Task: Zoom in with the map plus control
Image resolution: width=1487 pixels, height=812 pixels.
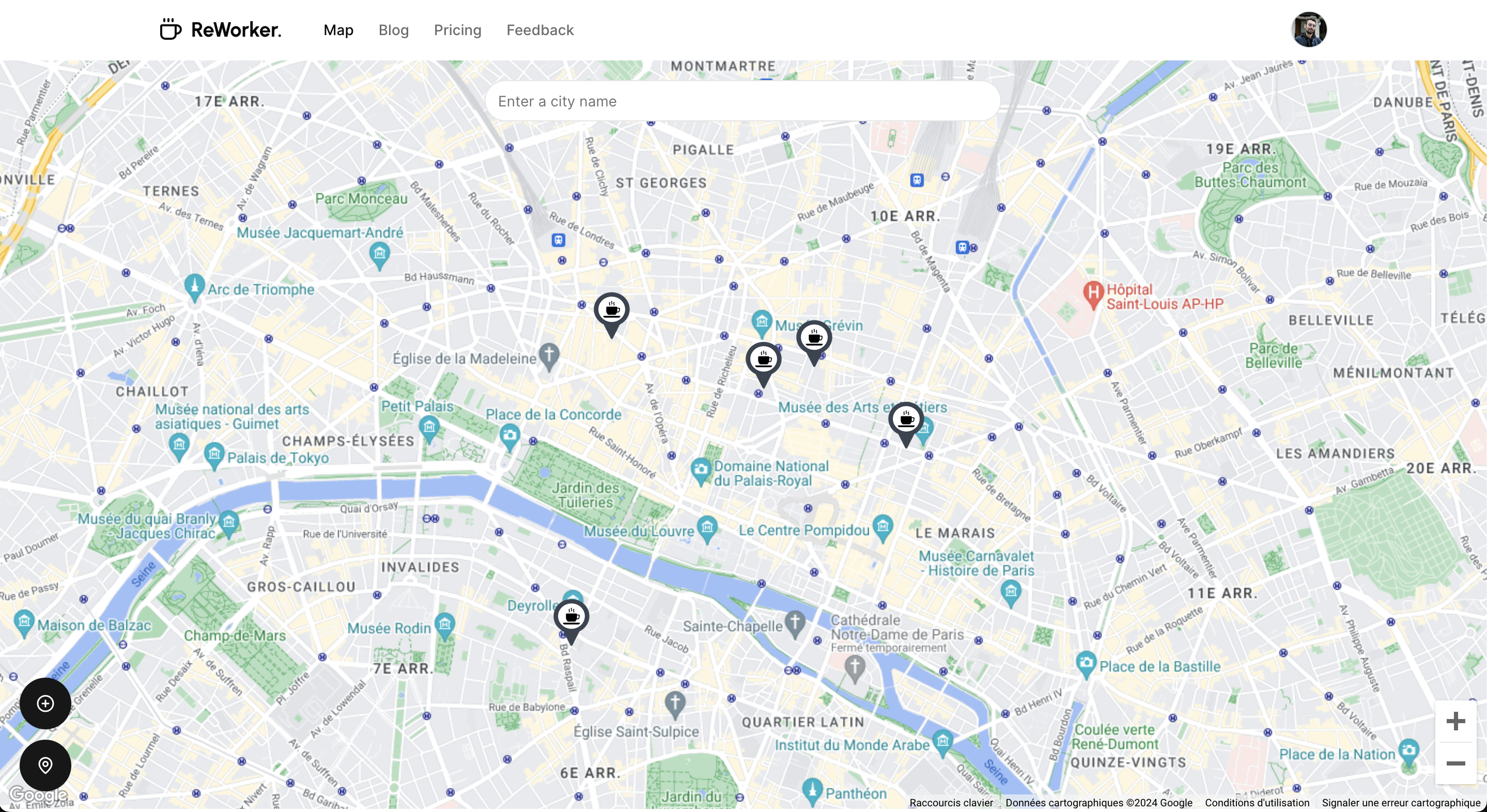Action: click(1455, 722)
